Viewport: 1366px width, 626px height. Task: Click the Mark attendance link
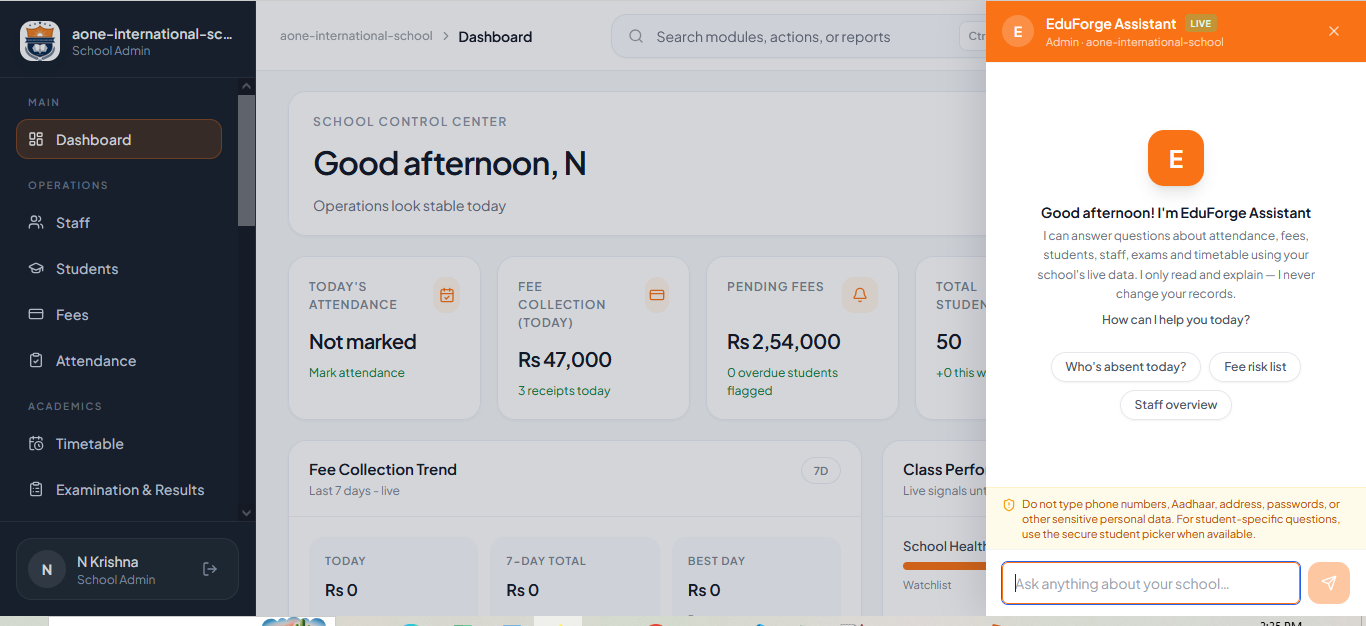(357, 373)
